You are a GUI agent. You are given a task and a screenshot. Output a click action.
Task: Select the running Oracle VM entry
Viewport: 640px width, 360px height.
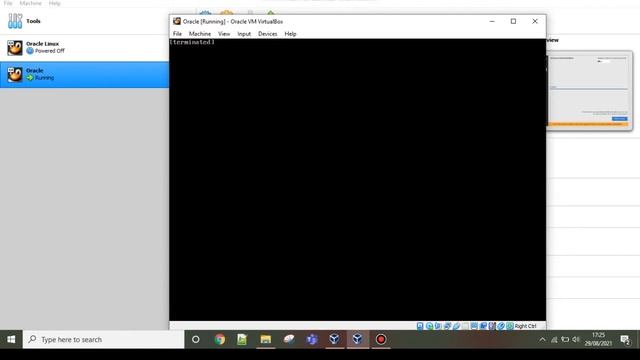(x=84, y=74)
